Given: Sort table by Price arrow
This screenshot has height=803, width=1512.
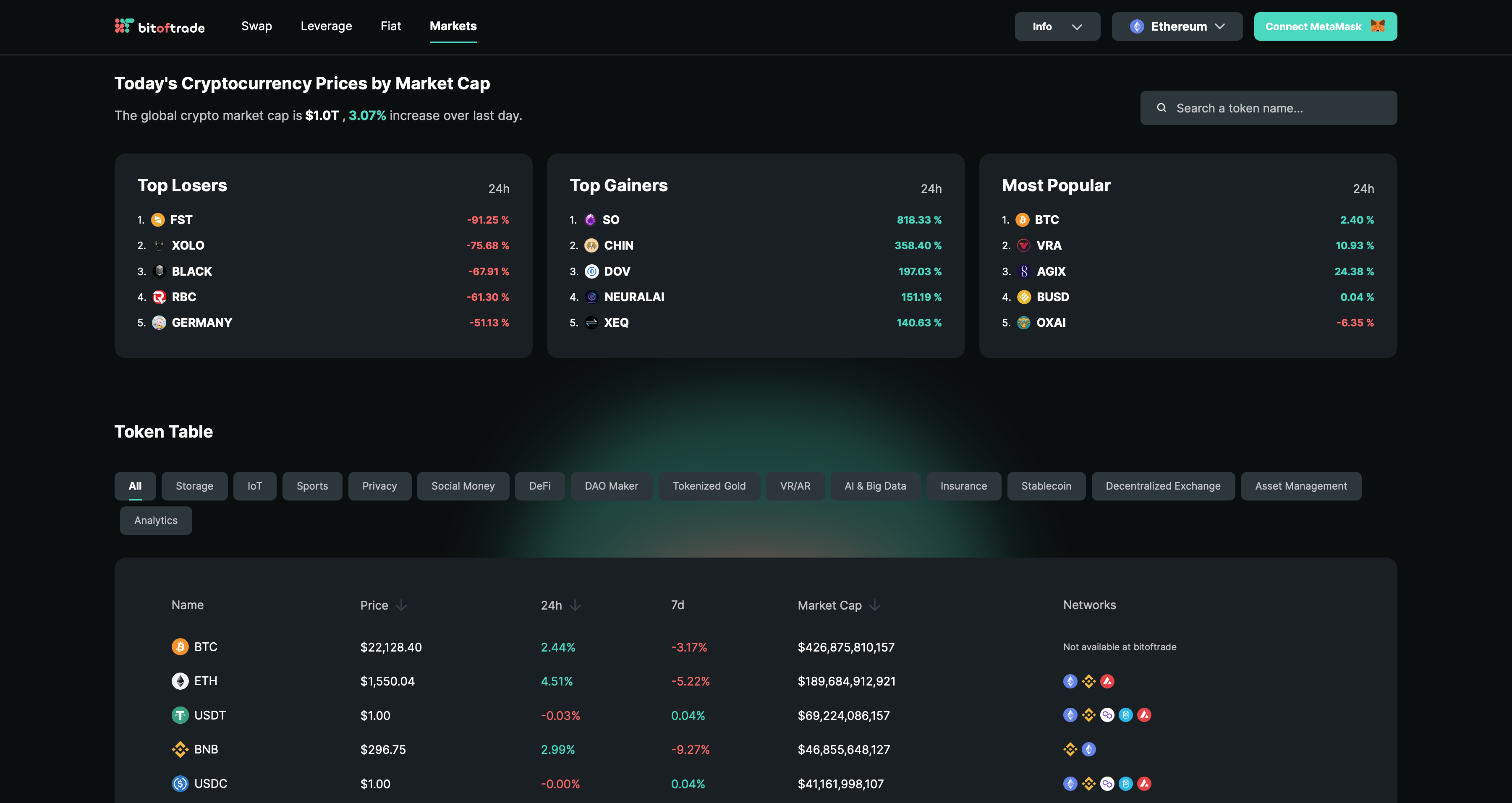Looking at the screenshot, I should pyautogui.click(x=401, y=605).
